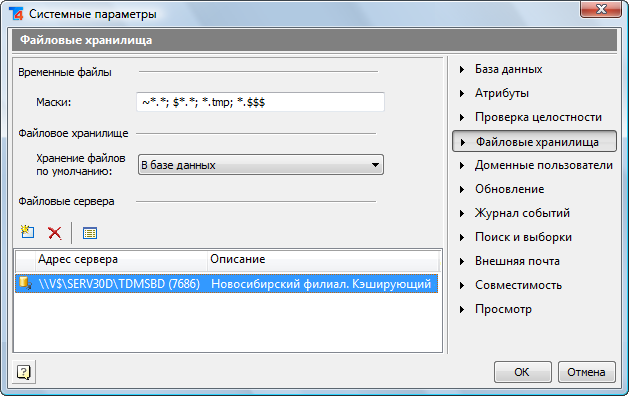
Task: Expand the Обновление section arrow
Action: point(462,189)
